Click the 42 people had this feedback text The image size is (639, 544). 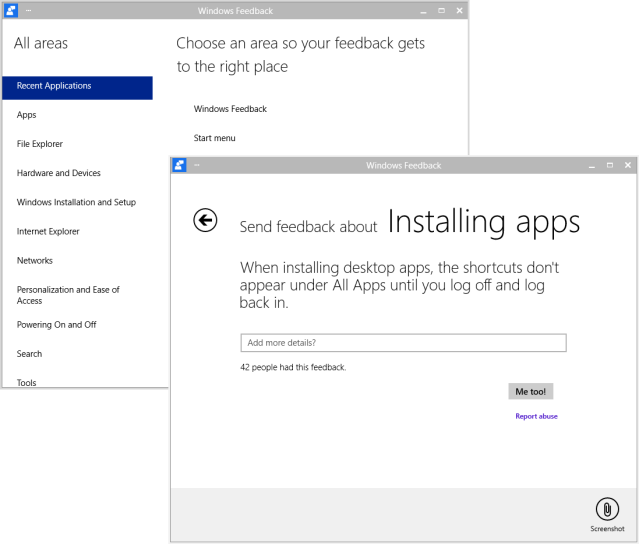[x=293, y=367]
